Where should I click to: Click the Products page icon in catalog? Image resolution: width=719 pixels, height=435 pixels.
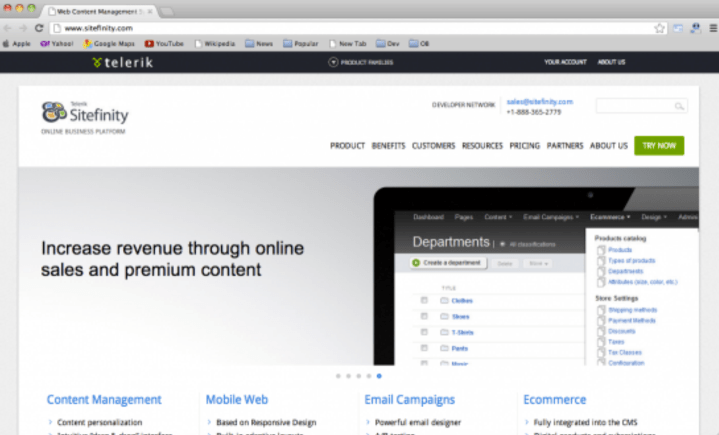pos(601,250)
